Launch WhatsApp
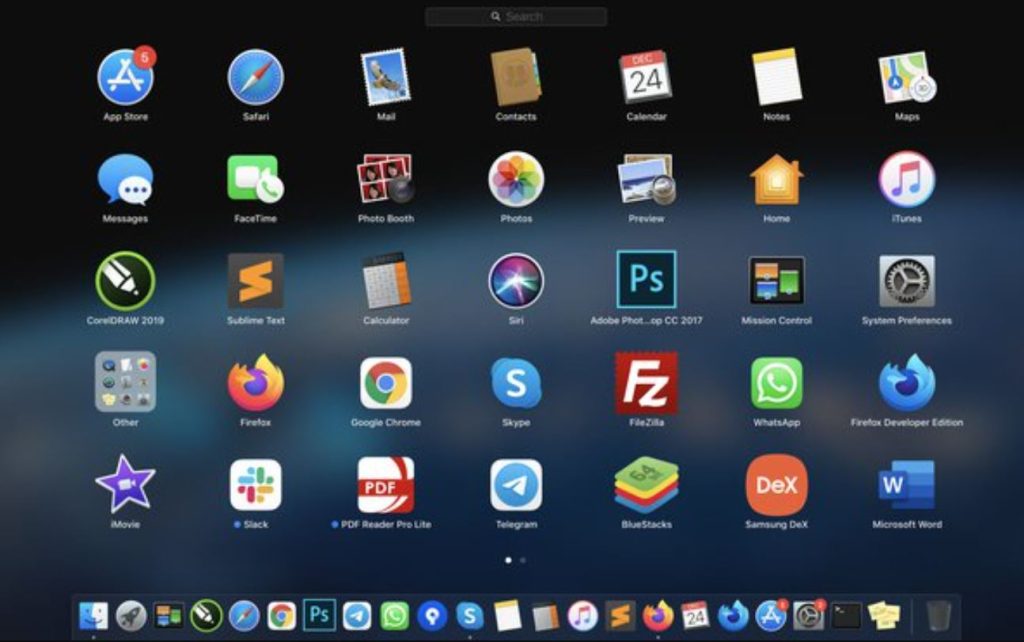 click(776, 388)
